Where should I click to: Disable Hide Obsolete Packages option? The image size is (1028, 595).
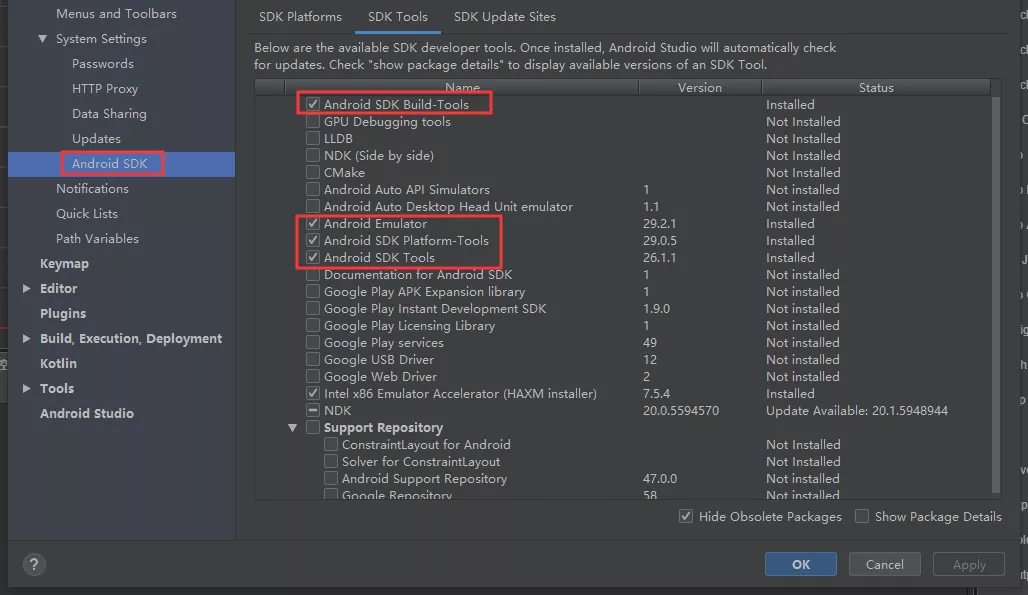tap(686, 517)
